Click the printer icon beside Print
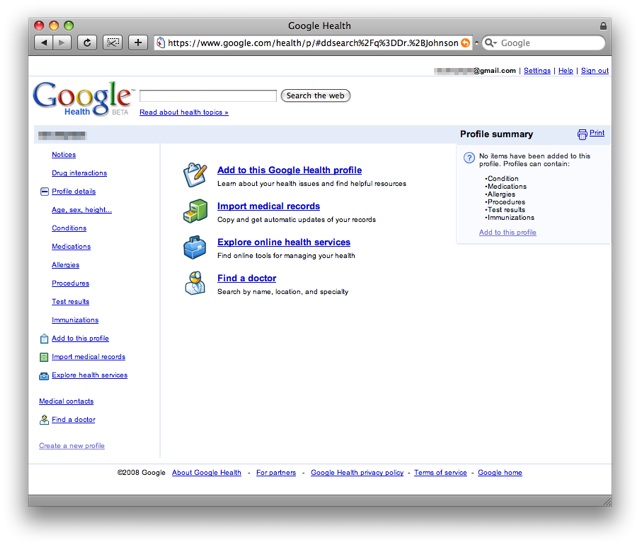The image size is (640, 545). [x=582, y=134]
